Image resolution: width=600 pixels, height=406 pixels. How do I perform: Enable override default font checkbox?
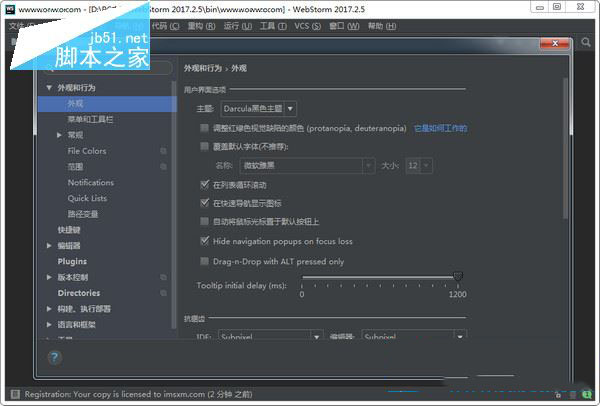click(x=205, y=146)
